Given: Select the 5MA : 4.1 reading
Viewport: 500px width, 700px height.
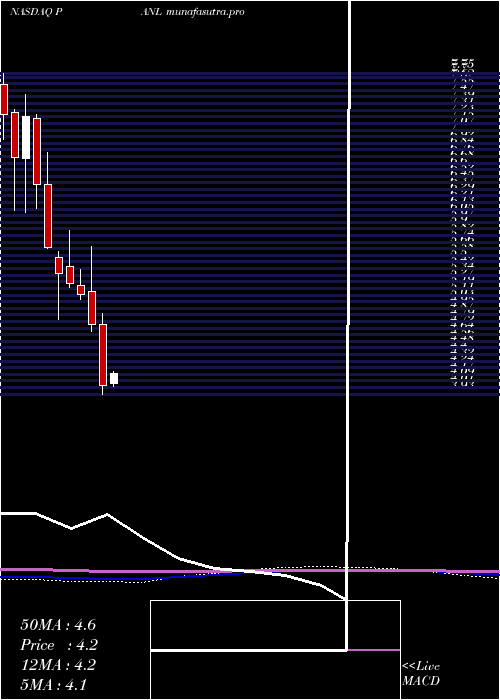Looking at the screenshot, I should click(x=54, y=684).
